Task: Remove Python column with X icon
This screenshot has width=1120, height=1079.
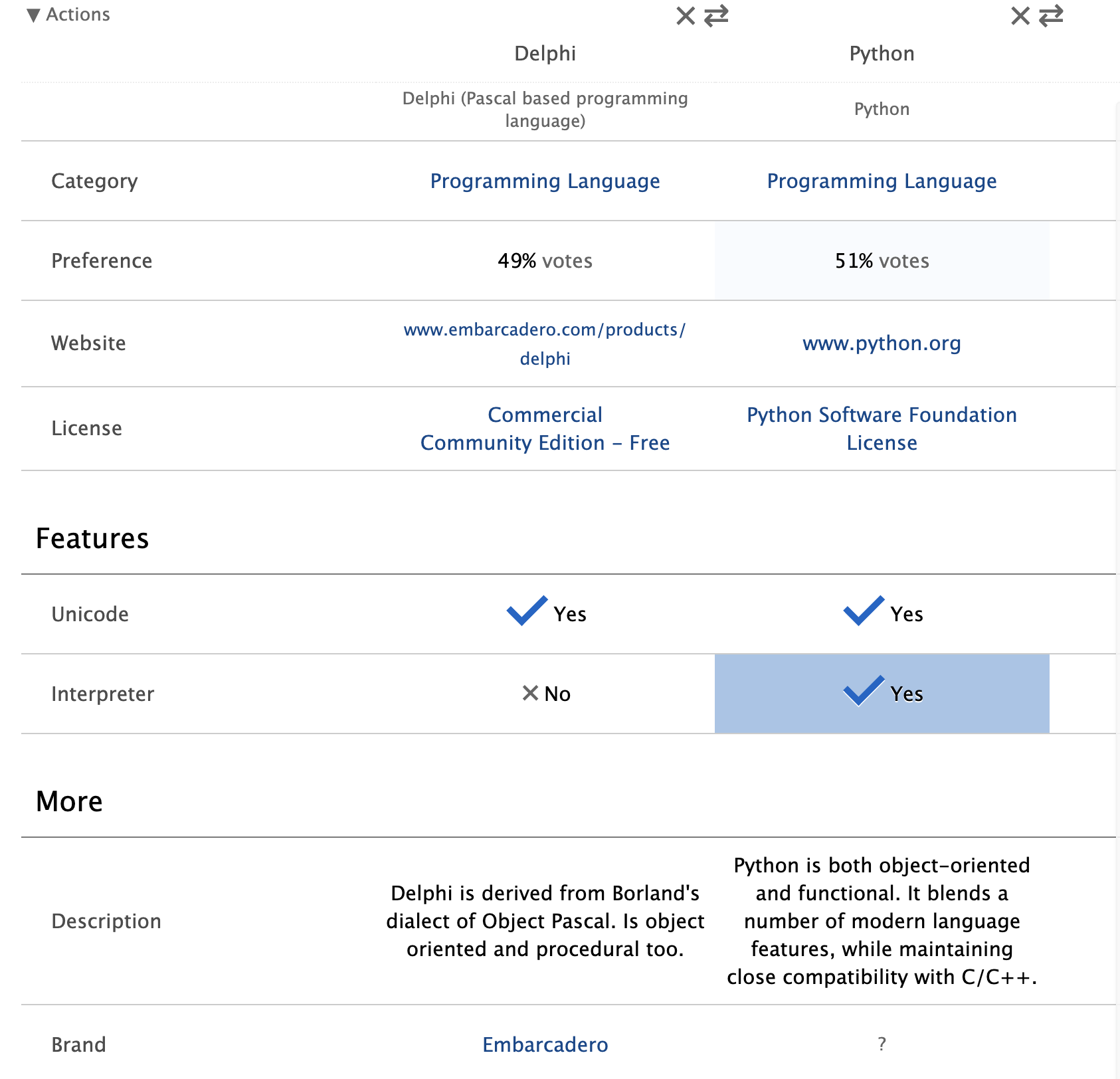Action: pyautogui.click(x=1020, y=16)
